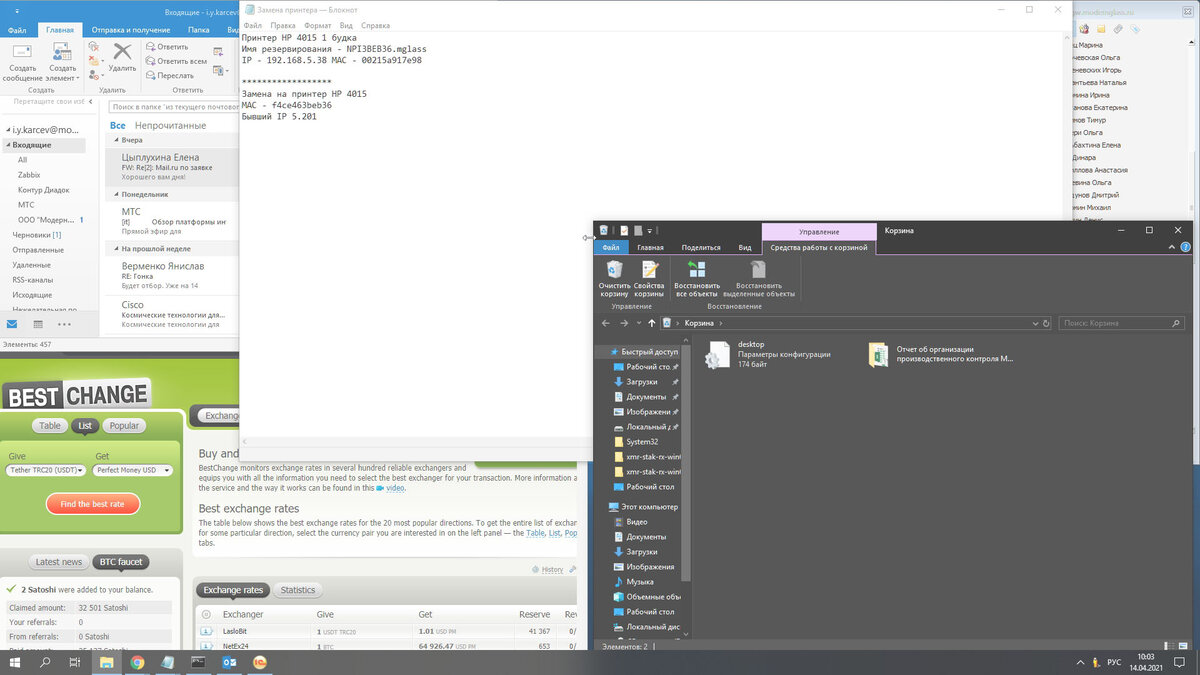The height and width of the screenshot is (675, 1200).
Task: Open Формат menu in Notepad
Action: [x=317, y=24]
